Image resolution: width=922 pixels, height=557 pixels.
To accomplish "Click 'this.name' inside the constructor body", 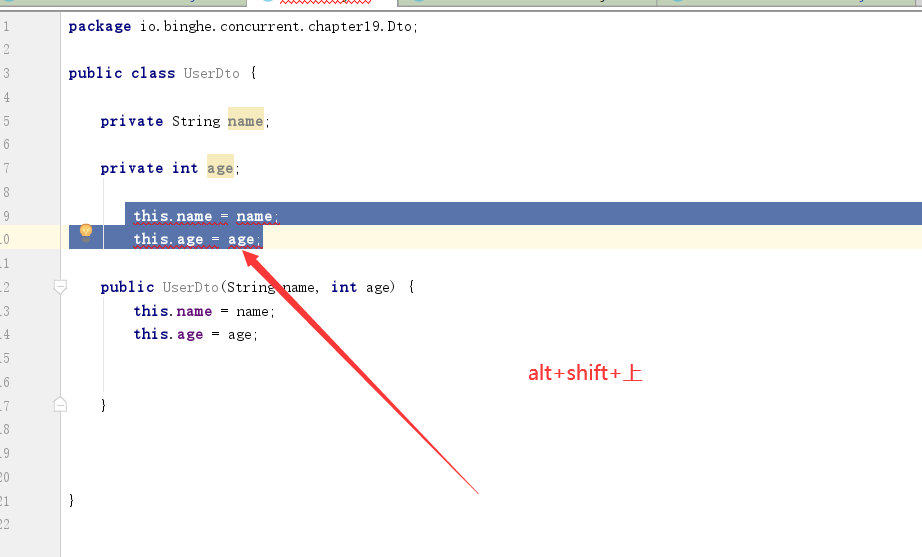I will click(172, 311).
